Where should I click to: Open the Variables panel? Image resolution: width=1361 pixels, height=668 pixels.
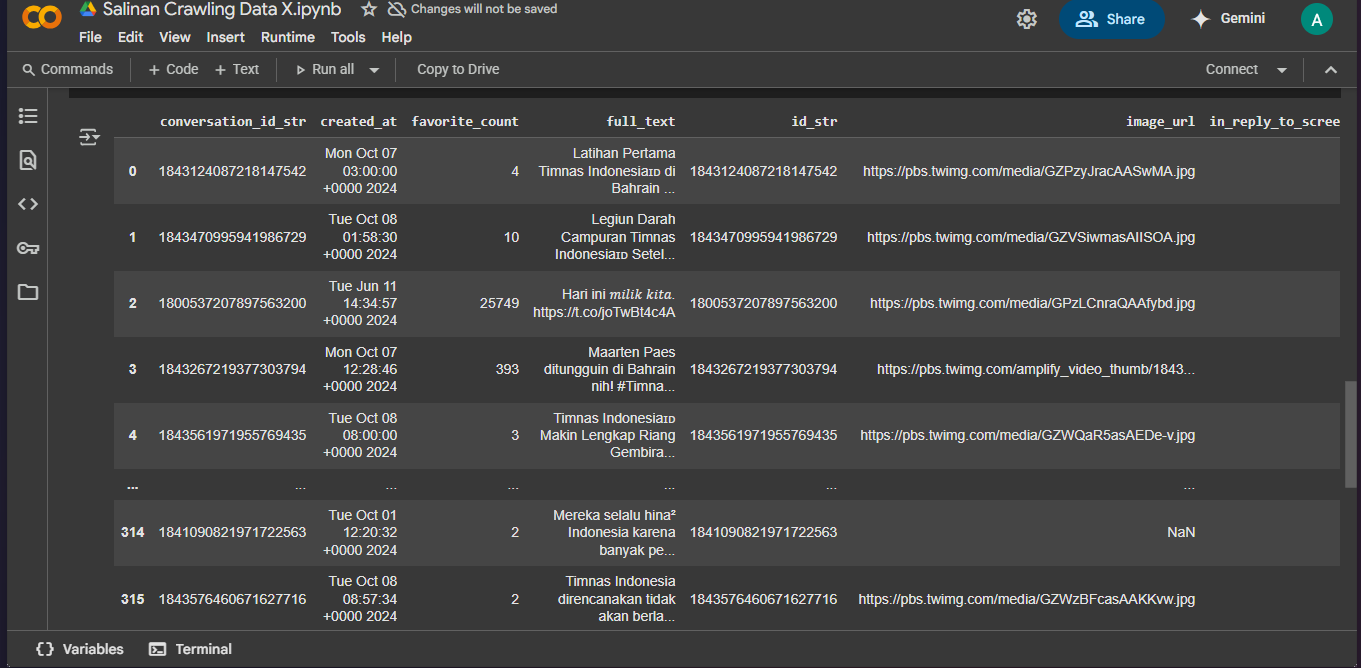[80, 649]
